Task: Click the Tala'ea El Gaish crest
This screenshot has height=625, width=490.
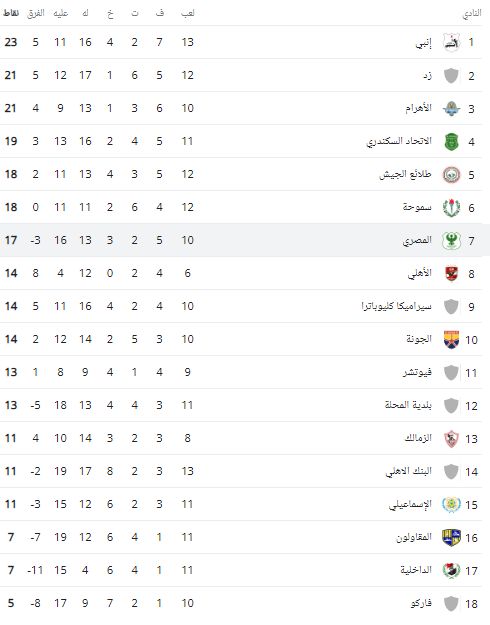Action: 451,175
